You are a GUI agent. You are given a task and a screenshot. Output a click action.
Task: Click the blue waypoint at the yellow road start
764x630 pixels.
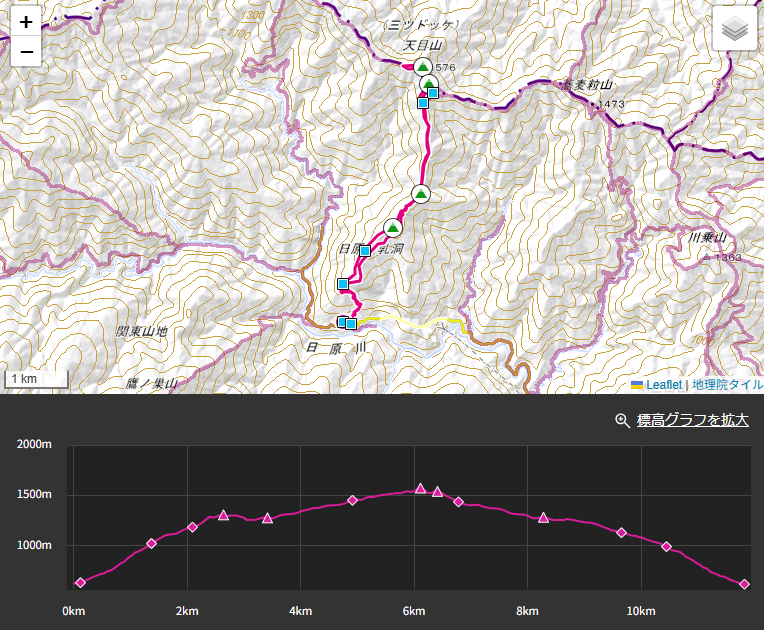tap(351, 324)
